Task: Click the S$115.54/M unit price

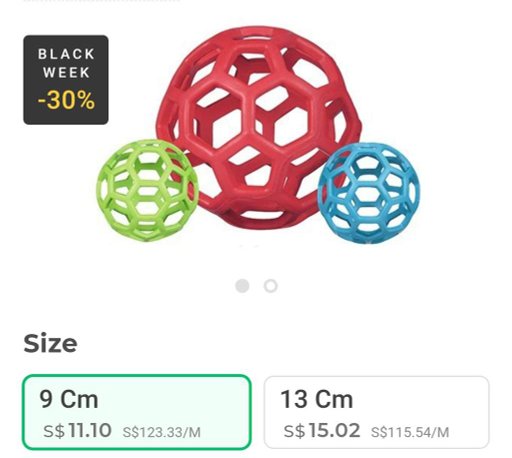Action: [410, 433]
